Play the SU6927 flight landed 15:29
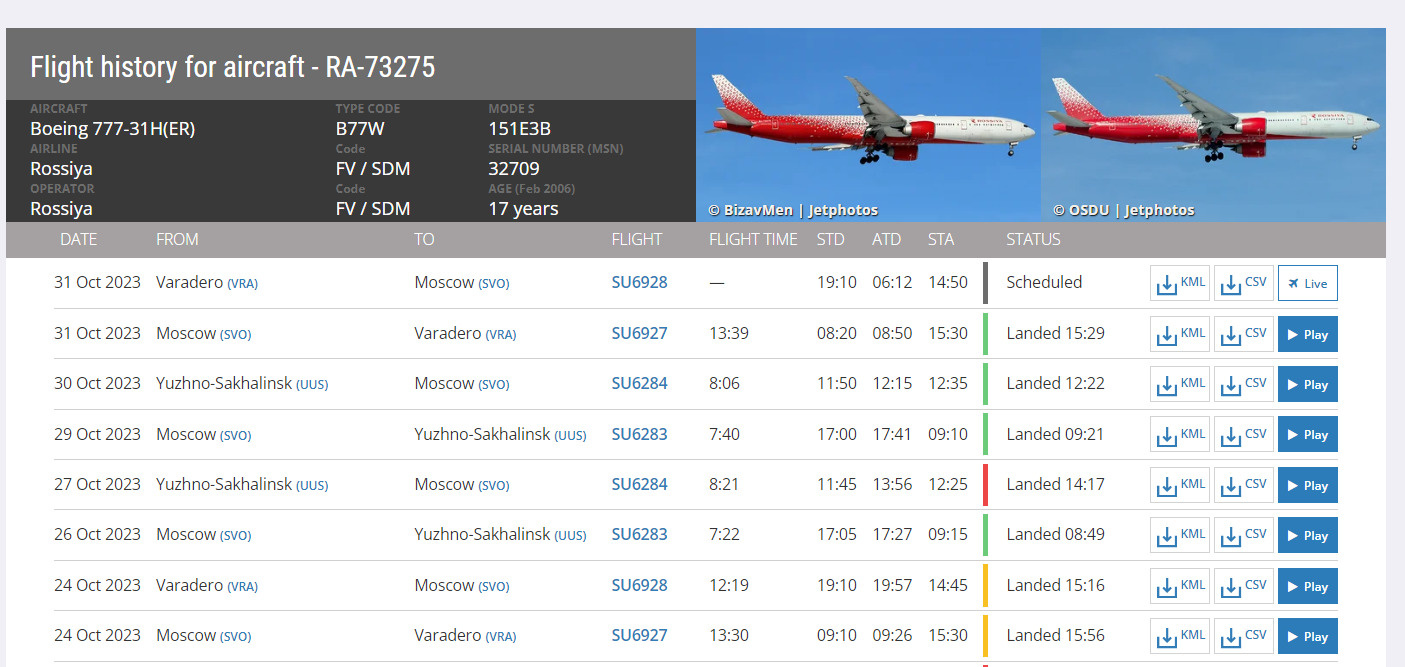1405x667 pixels. tap(1307, 334)
